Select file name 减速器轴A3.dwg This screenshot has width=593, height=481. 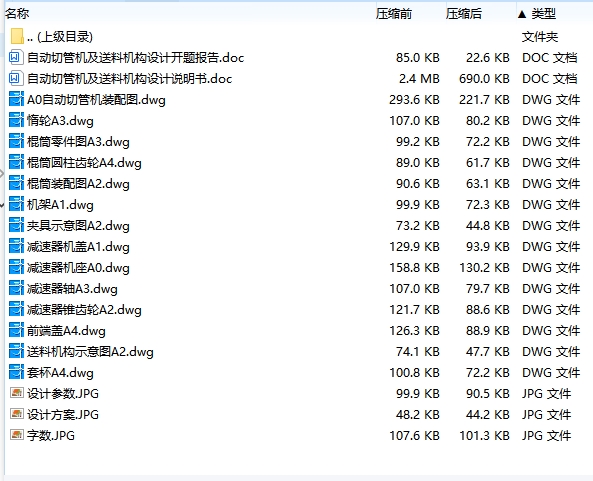click(x=72, y=289)
